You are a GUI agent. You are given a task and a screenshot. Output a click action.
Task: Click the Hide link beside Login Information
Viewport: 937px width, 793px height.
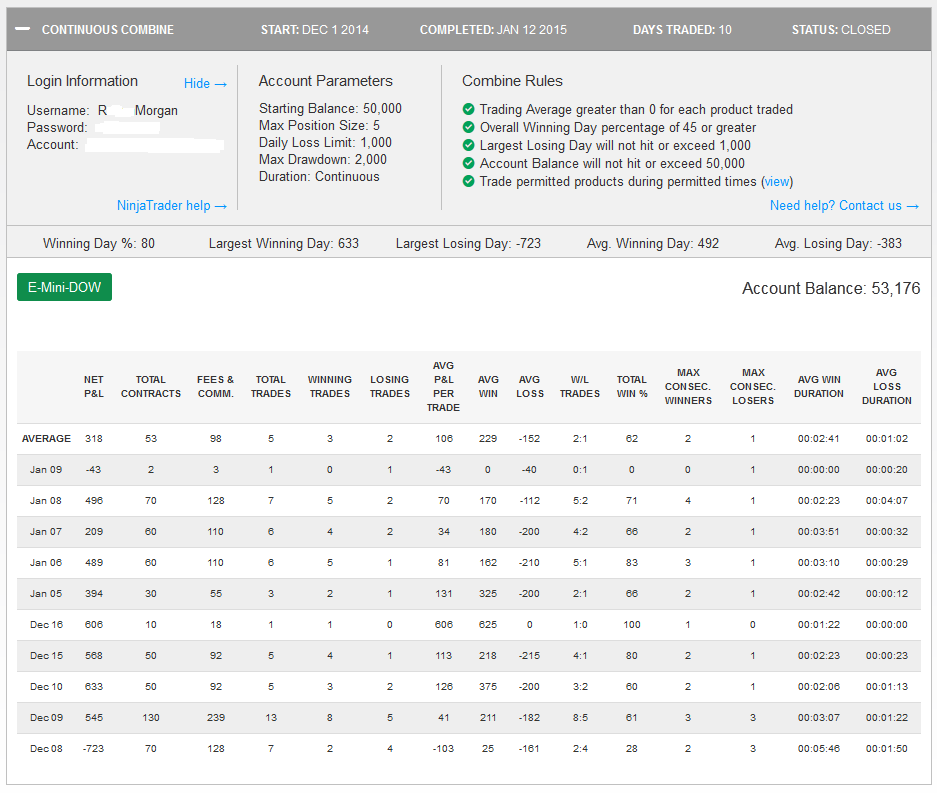pos(205,84)
